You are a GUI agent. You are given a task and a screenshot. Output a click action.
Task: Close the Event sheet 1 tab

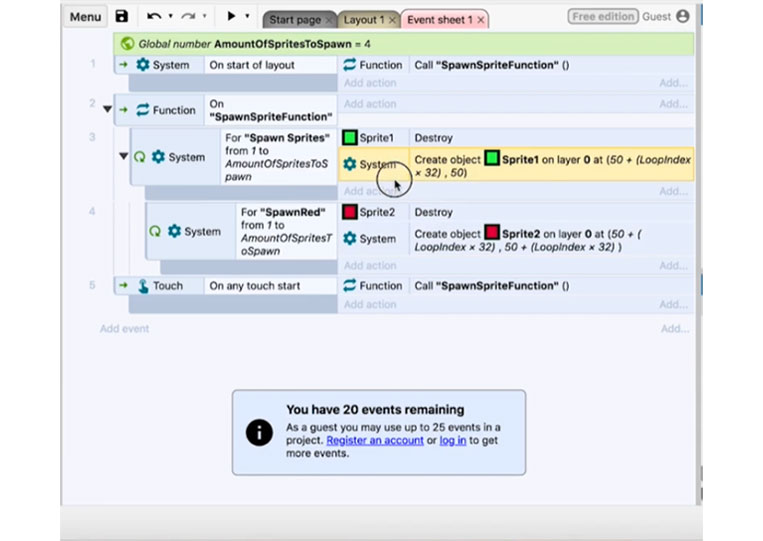click(481, 20)
